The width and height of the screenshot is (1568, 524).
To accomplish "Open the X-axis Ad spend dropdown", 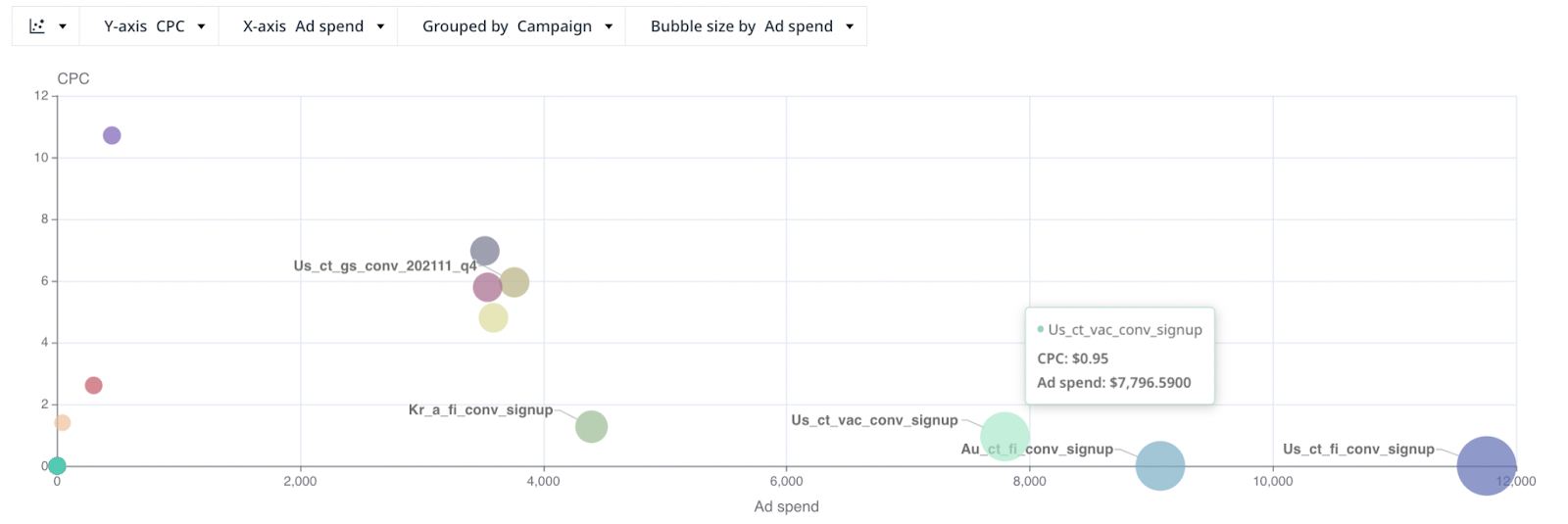I will tap(313, 26).
